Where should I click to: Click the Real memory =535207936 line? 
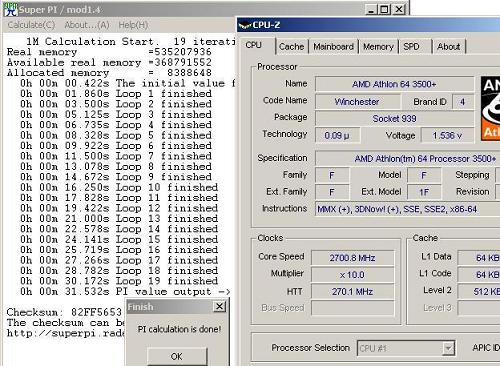(x=109, y=52)
